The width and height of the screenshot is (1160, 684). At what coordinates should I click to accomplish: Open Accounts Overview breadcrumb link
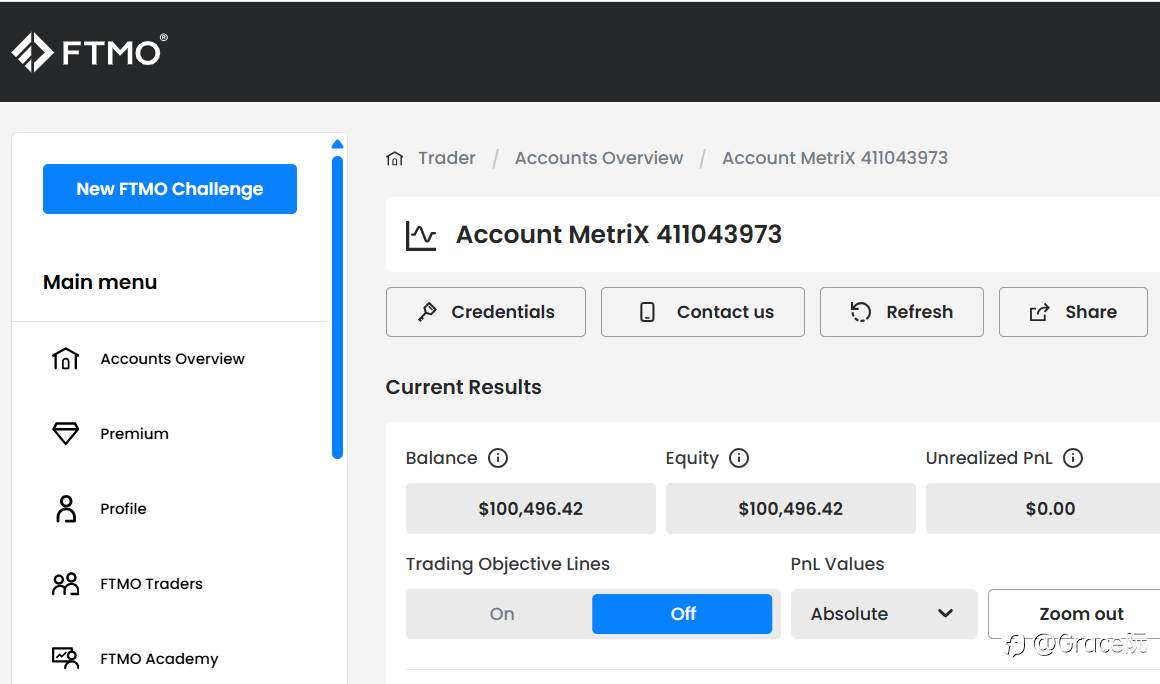tap(599, 158)
